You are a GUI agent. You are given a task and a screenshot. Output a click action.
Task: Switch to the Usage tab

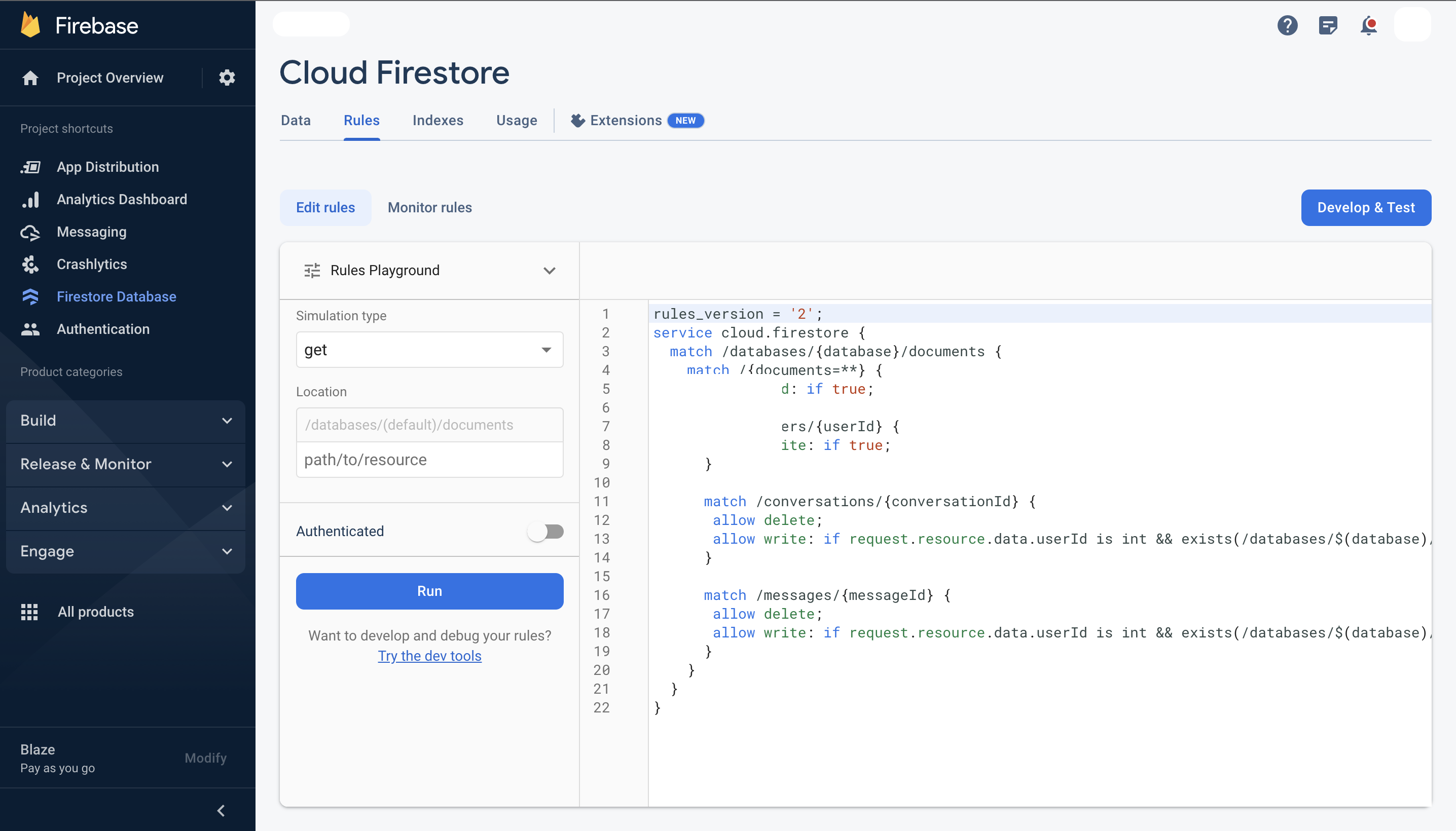517,121
